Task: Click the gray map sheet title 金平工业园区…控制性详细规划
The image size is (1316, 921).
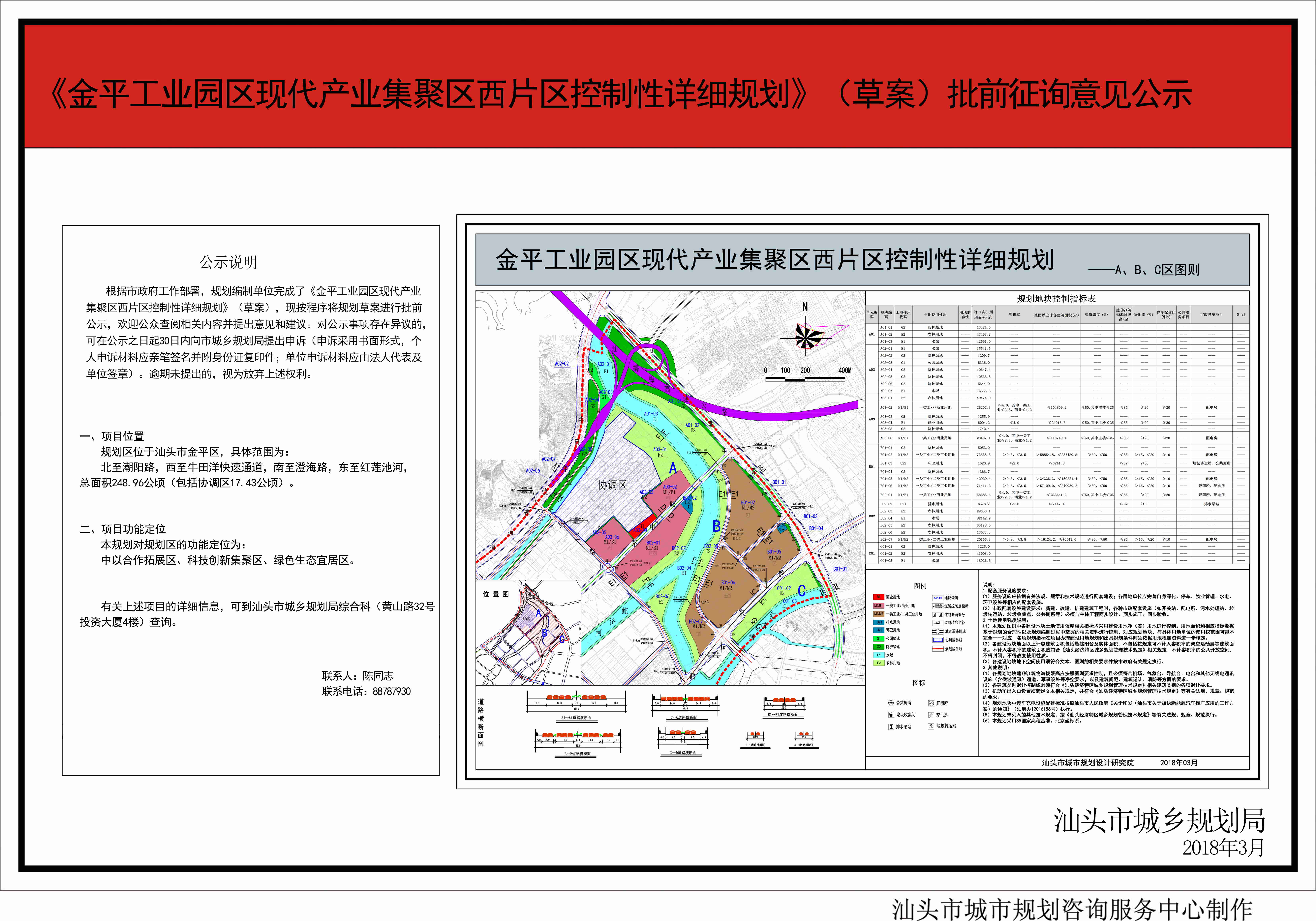Action: click(775, 260)
